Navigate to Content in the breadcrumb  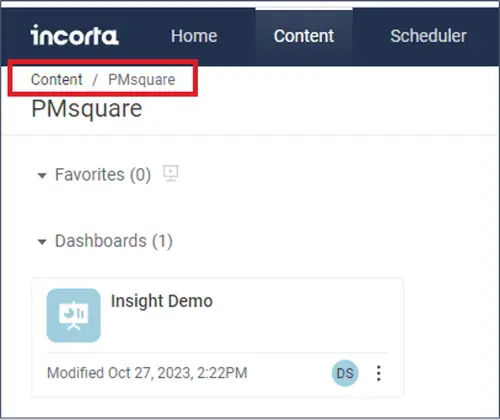(57, 79)
